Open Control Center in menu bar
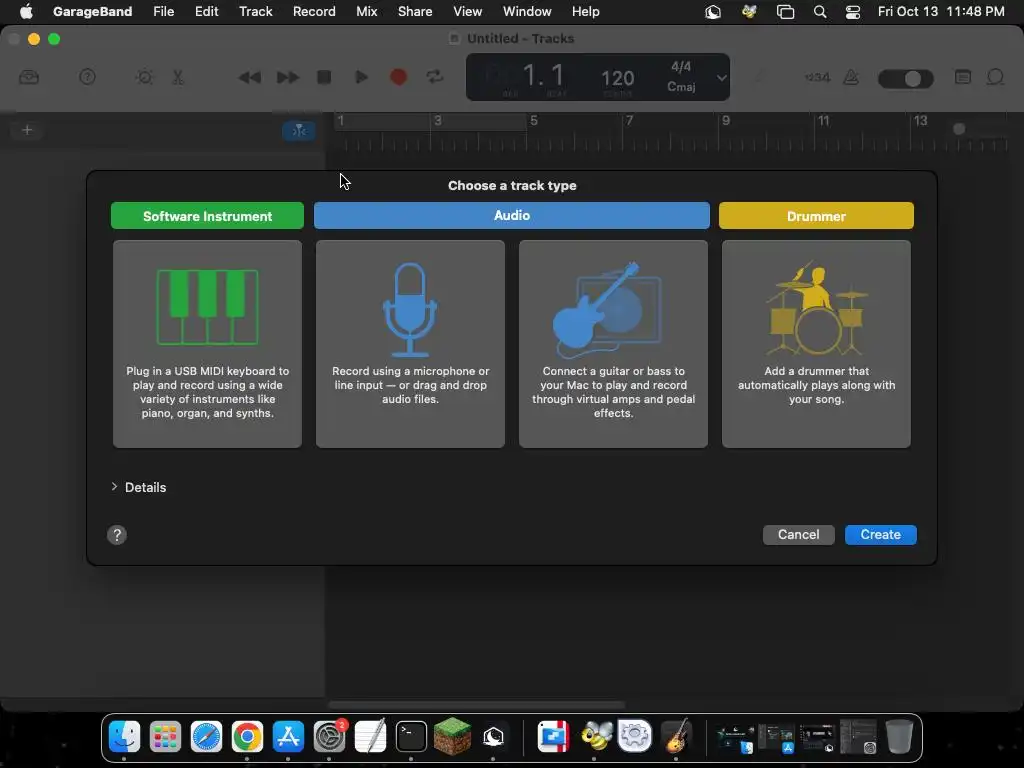 coord(852,12)
